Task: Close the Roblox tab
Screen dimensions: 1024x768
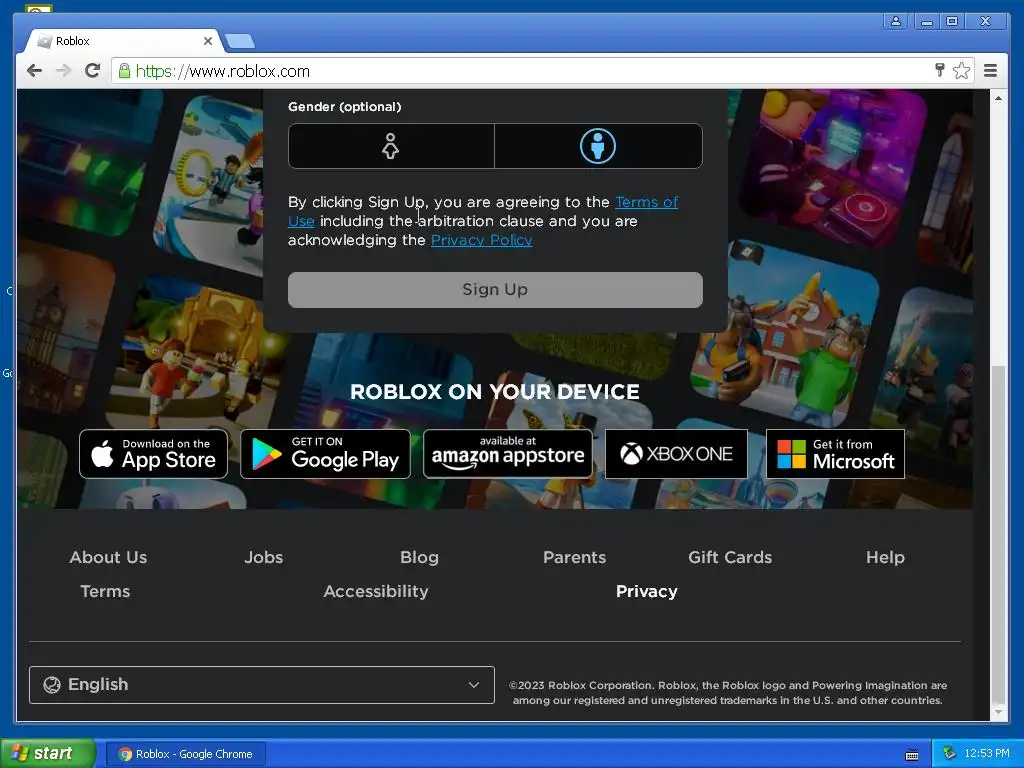Action: tap(208, 40)
